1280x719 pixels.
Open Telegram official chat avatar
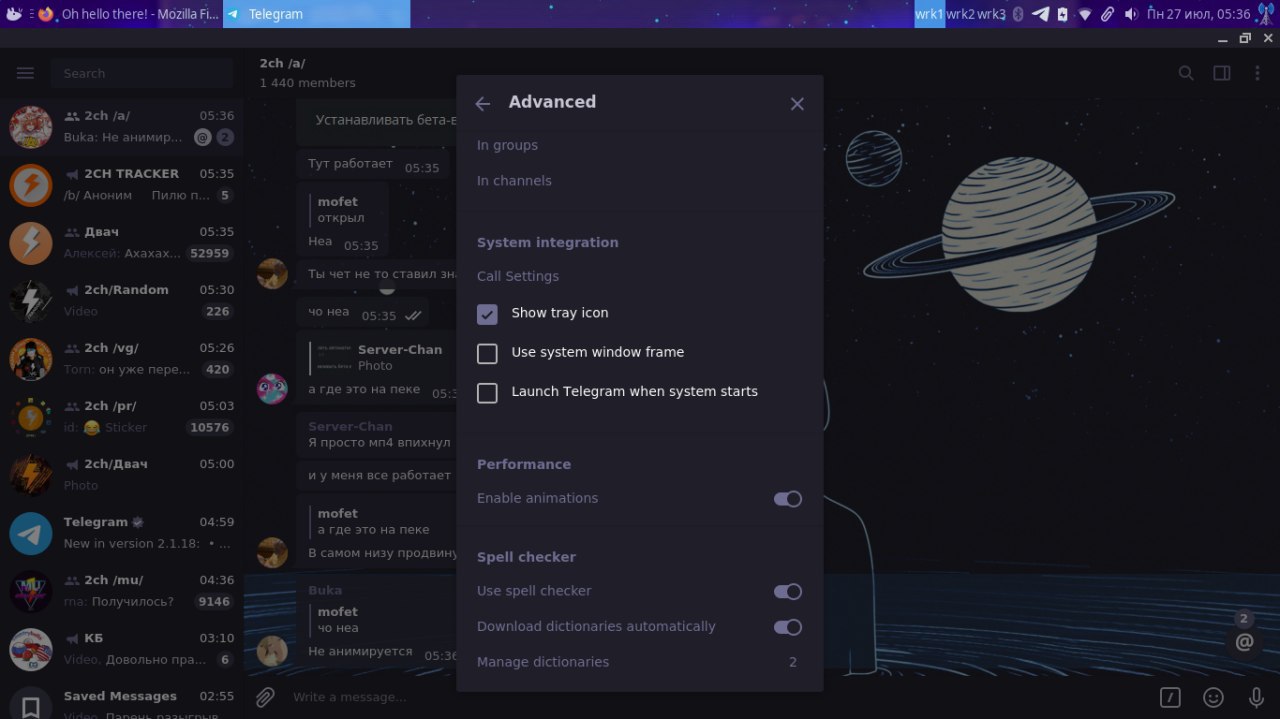[31, 533]
